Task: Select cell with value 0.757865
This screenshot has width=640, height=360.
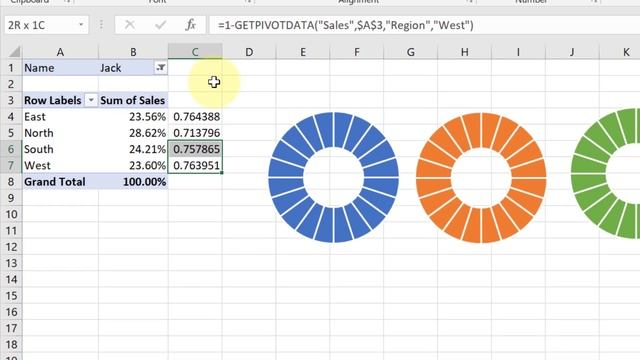Action: [x=195, y=149]
